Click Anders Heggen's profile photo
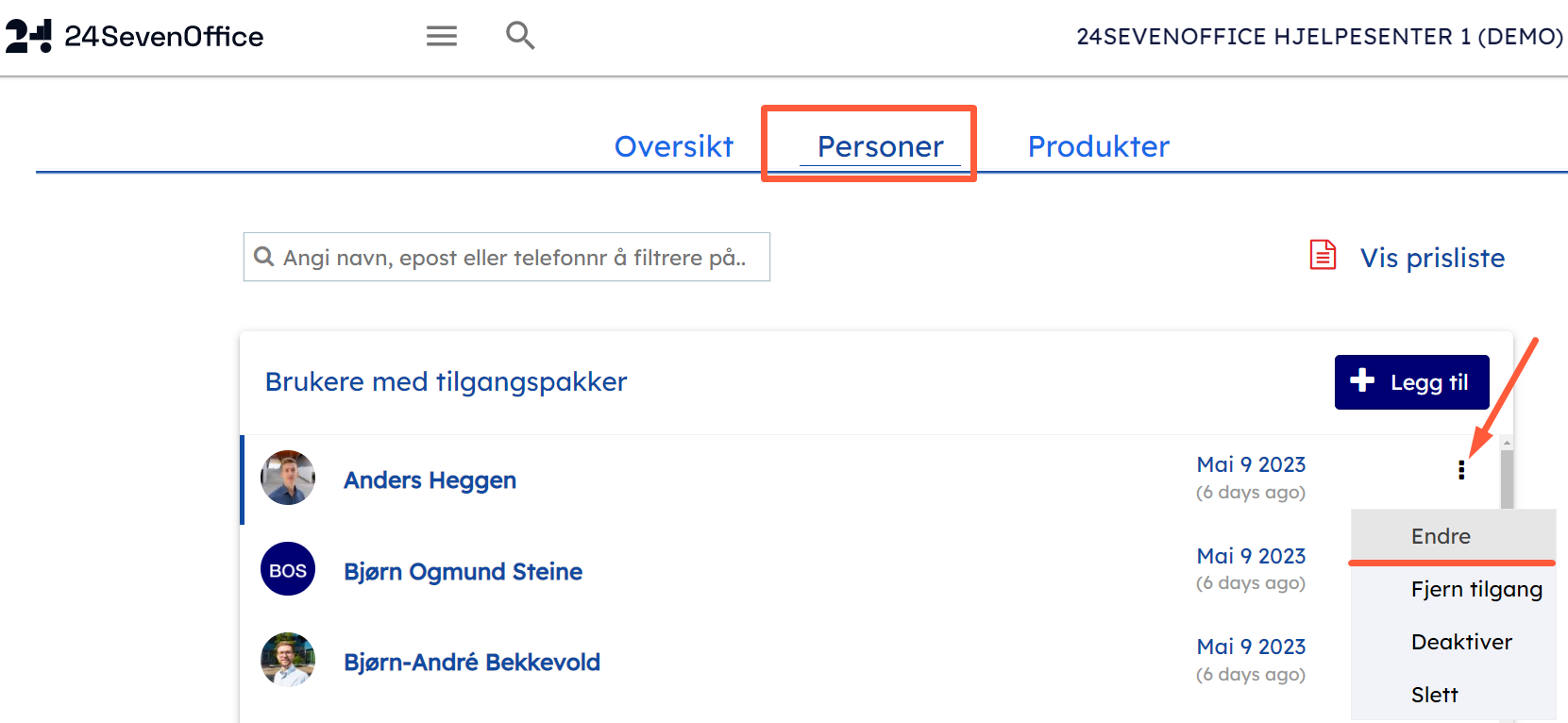 tap(288, 478)
